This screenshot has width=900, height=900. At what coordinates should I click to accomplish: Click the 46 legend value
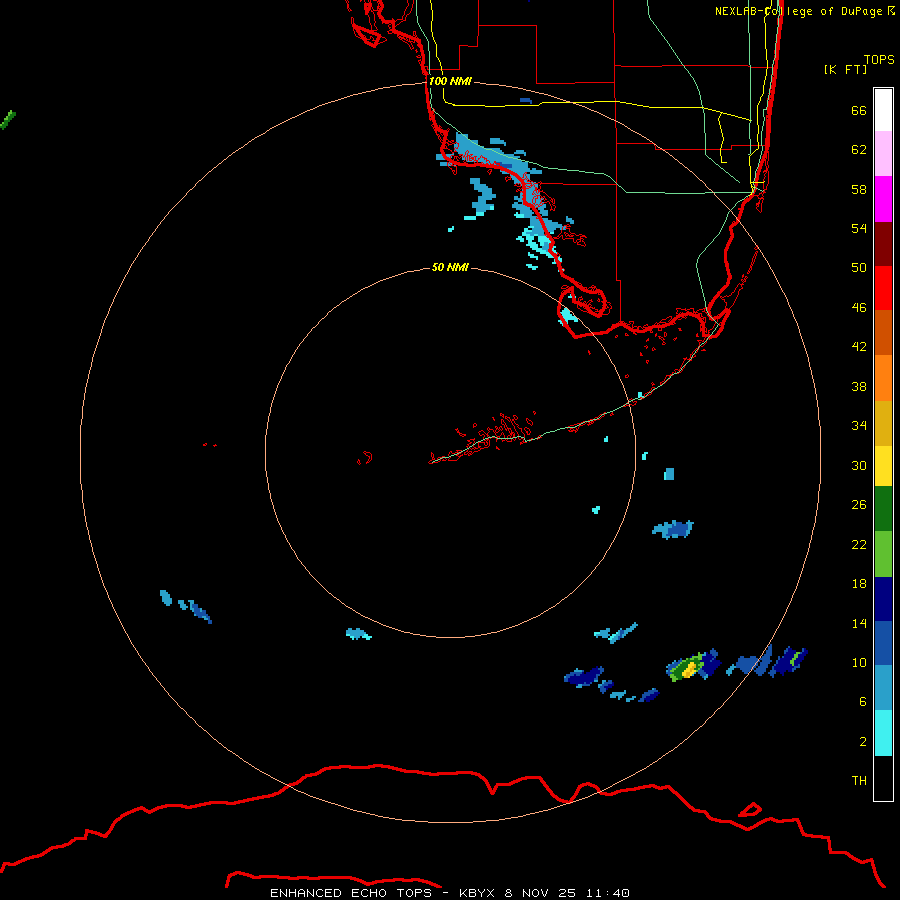[x=859, y=308]
